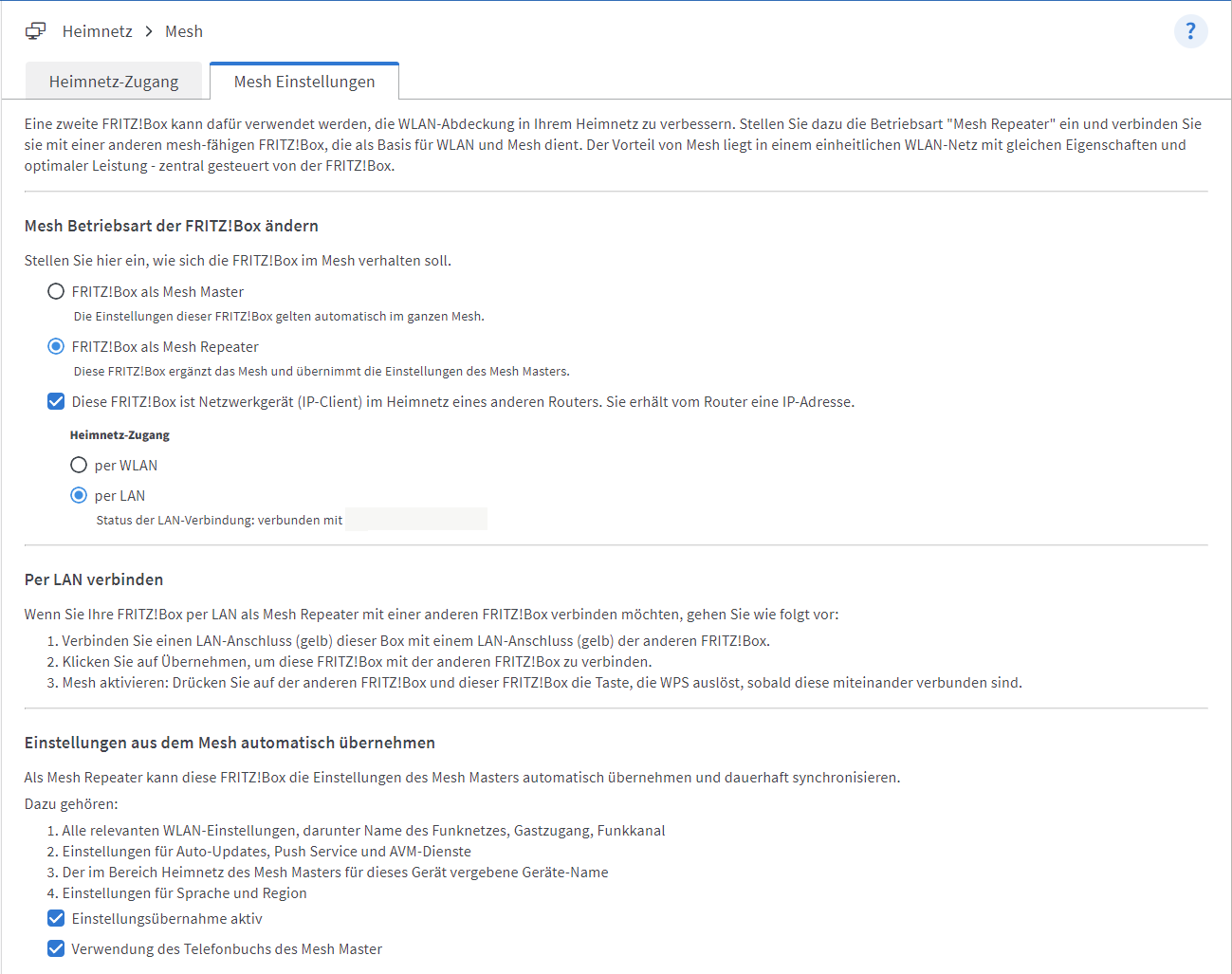
Task: Select FRITZ!Box als Mesh Master
Action: [56, 291]
